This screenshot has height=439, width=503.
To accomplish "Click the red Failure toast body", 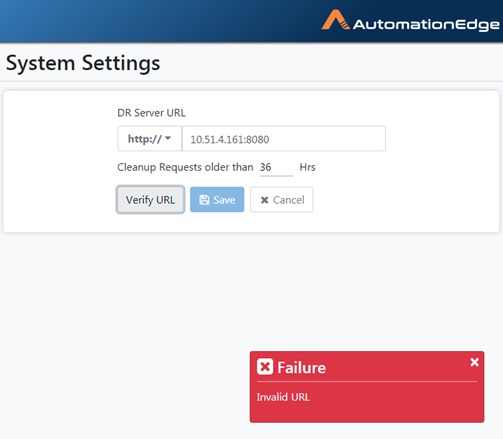I will point(367,387).
